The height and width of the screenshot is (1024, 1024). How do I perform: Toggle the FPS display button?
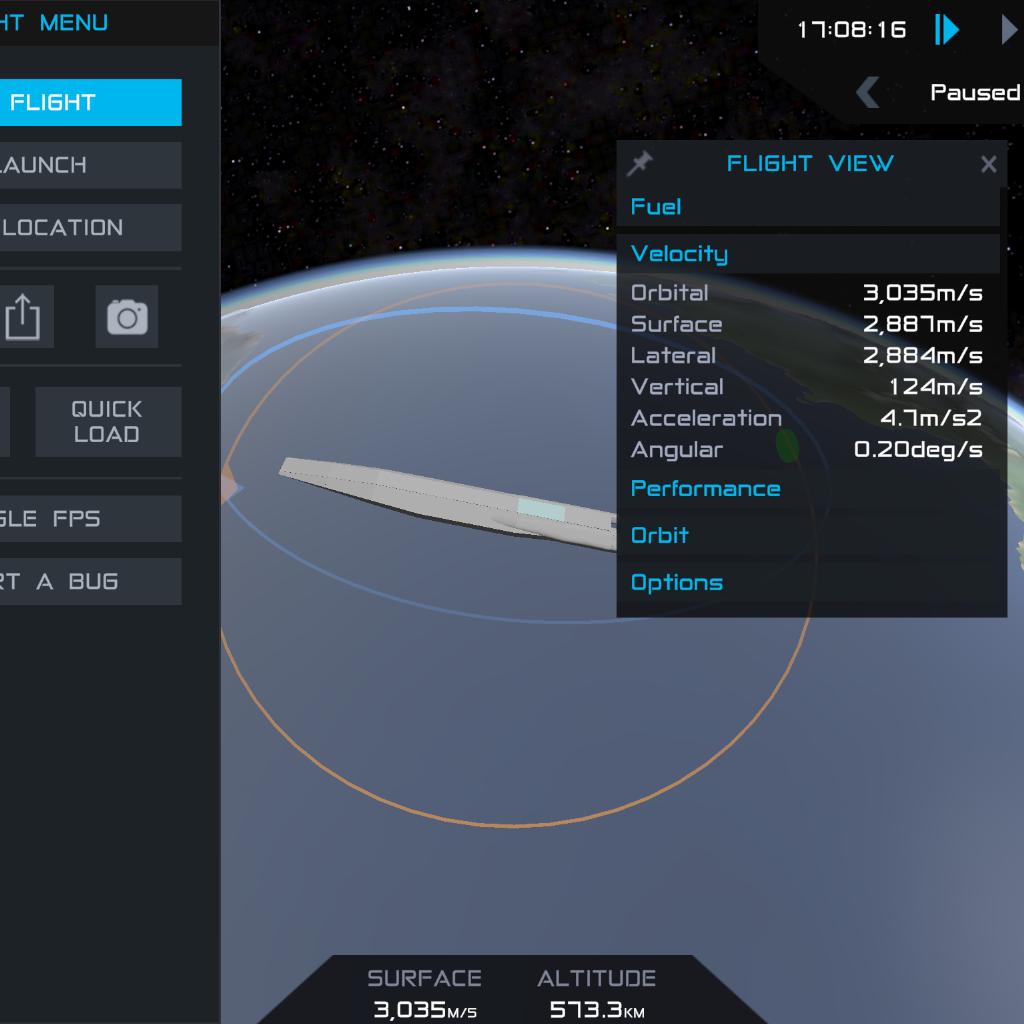click(91, 519)
